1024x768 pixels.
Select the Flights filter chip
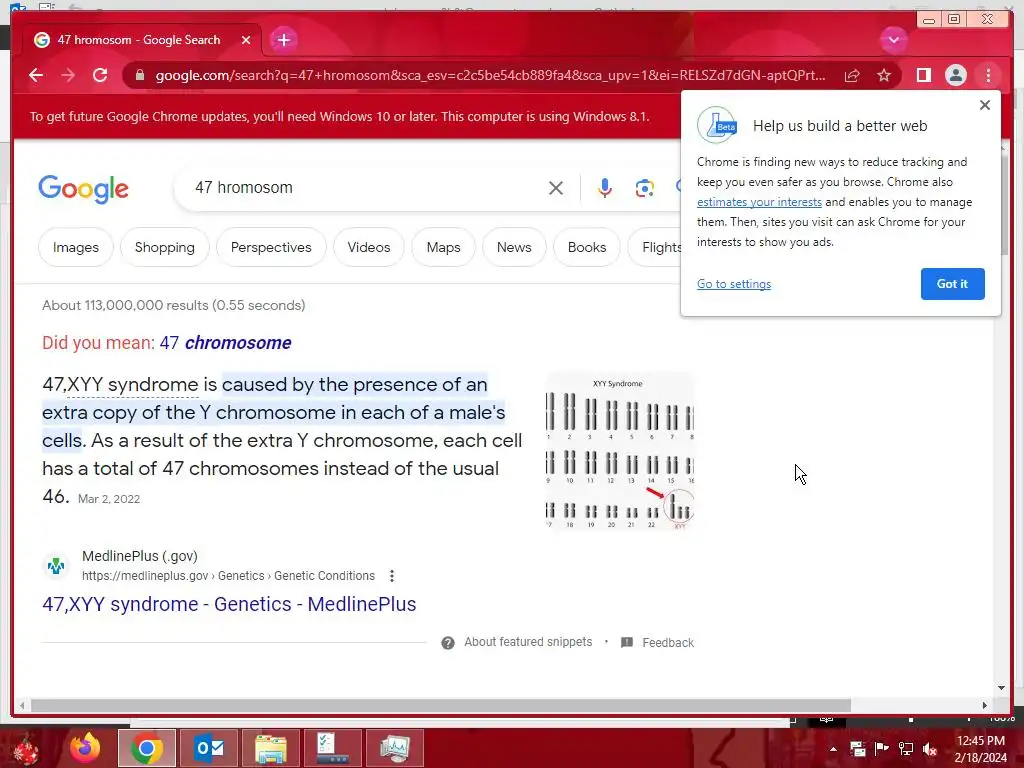656,248
